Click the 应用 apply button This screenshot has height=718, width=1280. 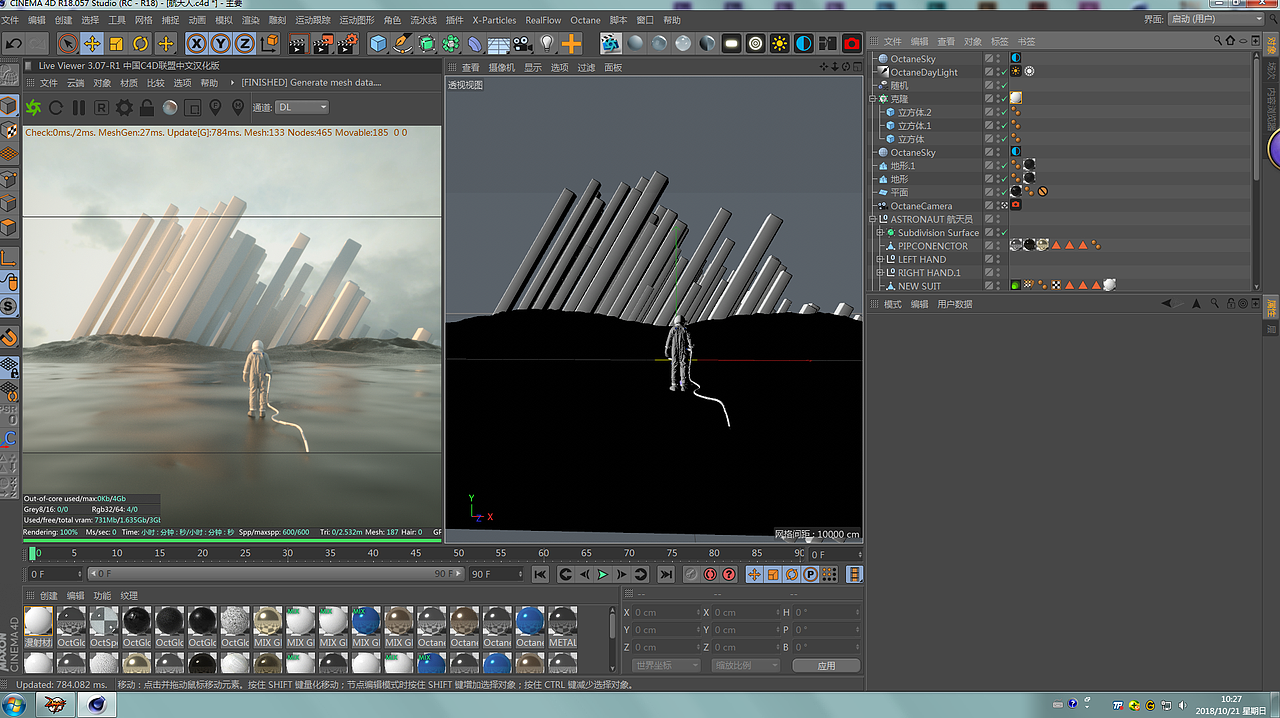tap(826, 665)
